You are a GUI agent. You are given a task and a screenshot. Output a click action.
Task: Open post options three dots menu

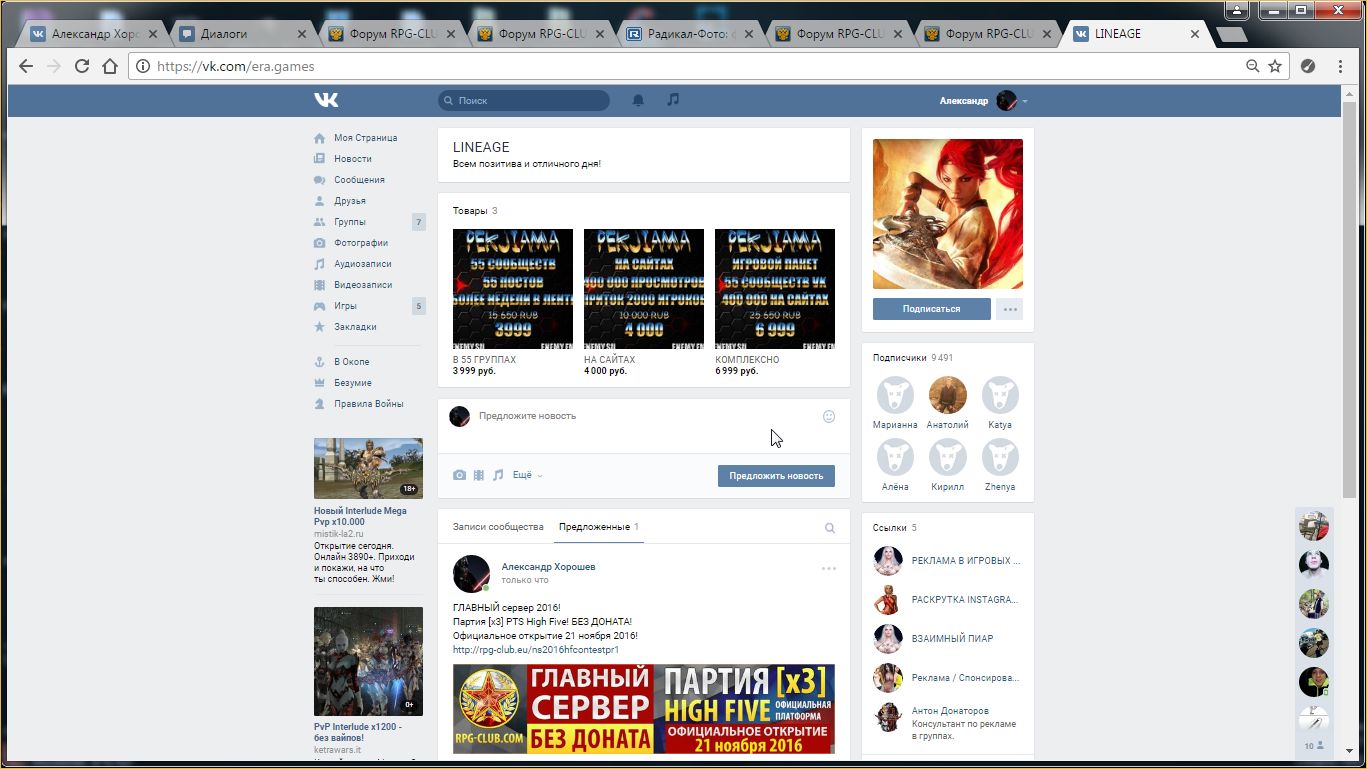829,568
